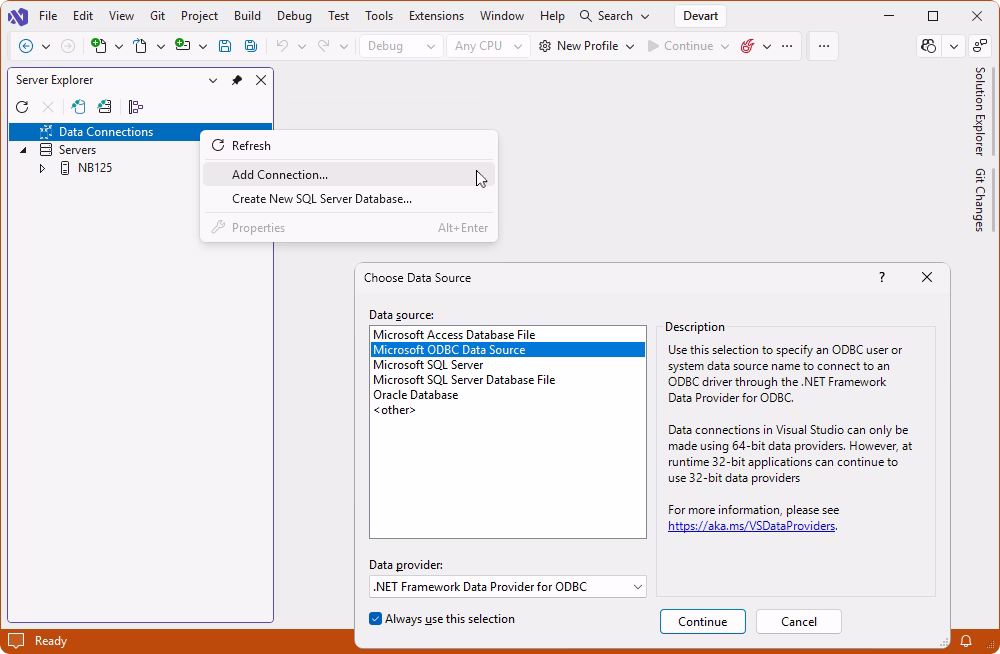Choose Add Connection... from context menu

(x=349, y=175)
